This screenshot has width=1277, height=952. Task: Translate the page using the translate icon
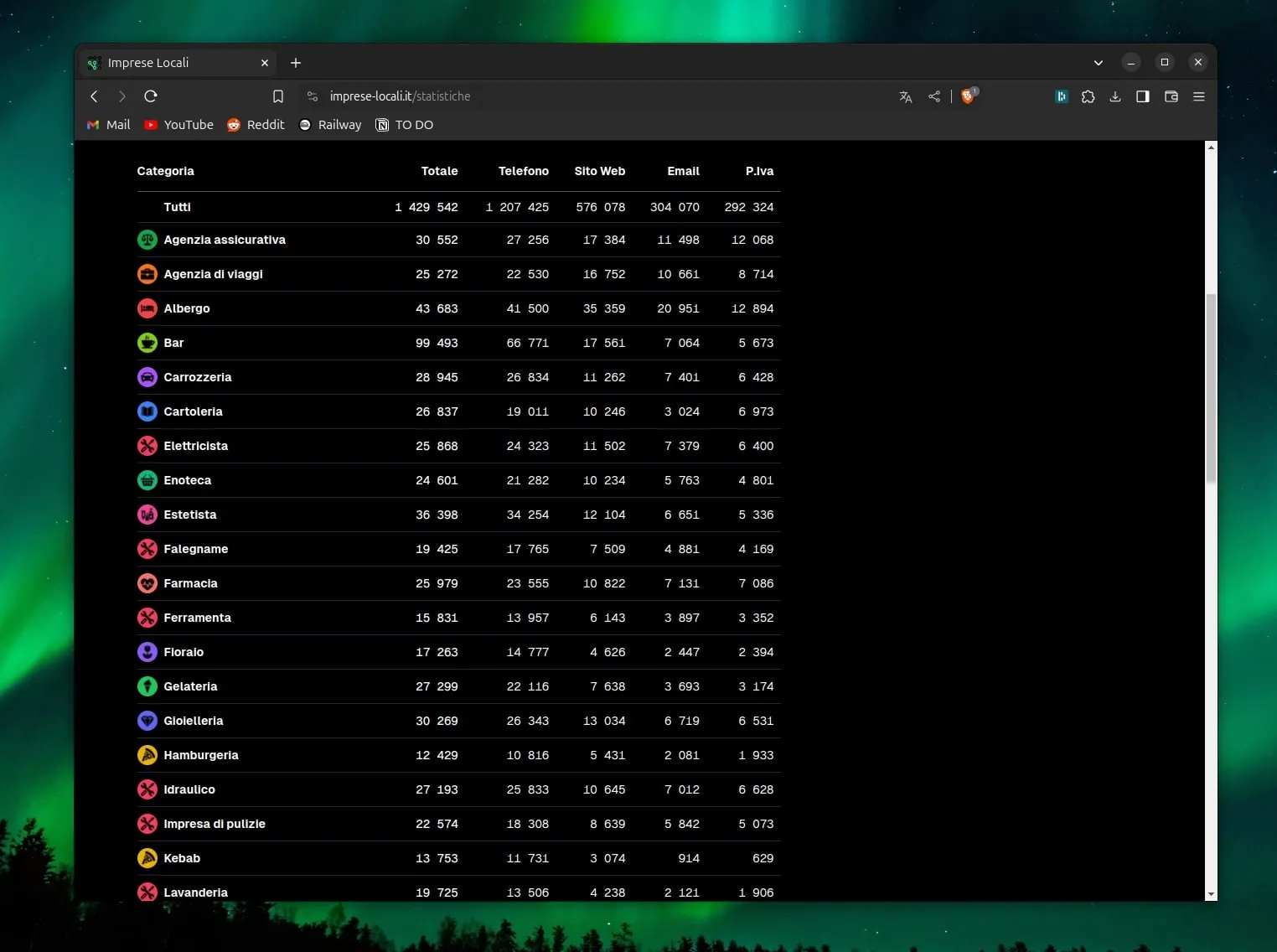[x=905, y=96]
